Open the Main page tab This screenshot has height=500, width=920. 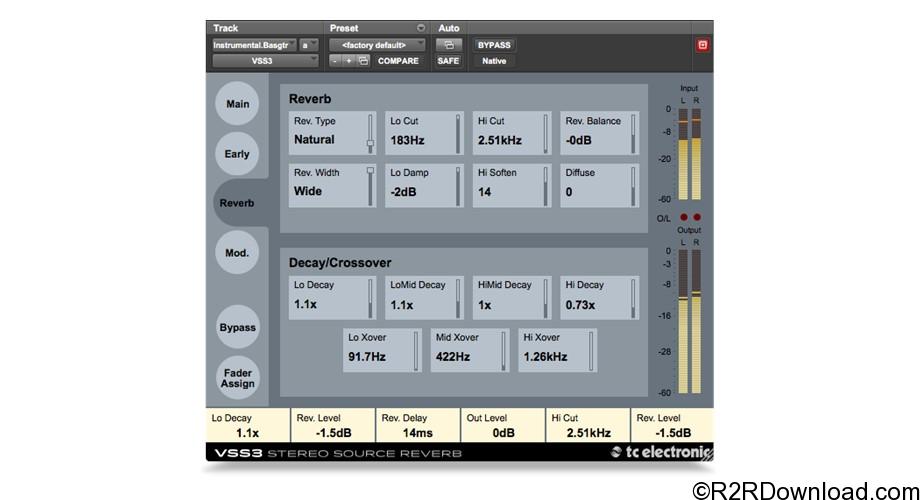[x=237, y=104]
